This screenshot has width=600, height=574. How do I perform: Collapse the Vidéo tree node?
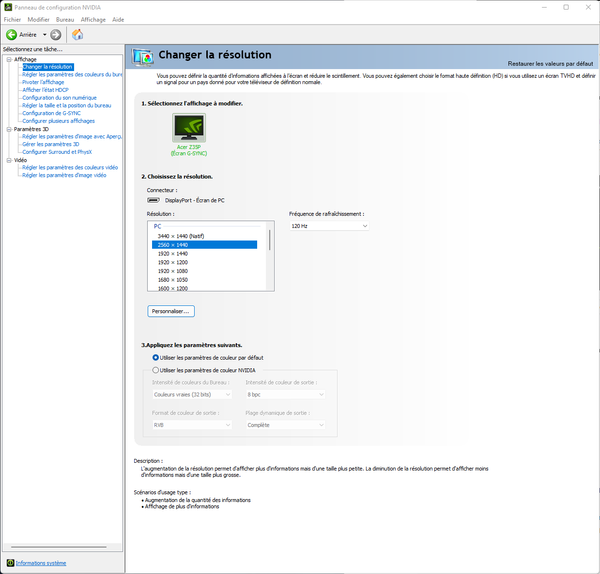pyautogui.click(x=9, y=160)
